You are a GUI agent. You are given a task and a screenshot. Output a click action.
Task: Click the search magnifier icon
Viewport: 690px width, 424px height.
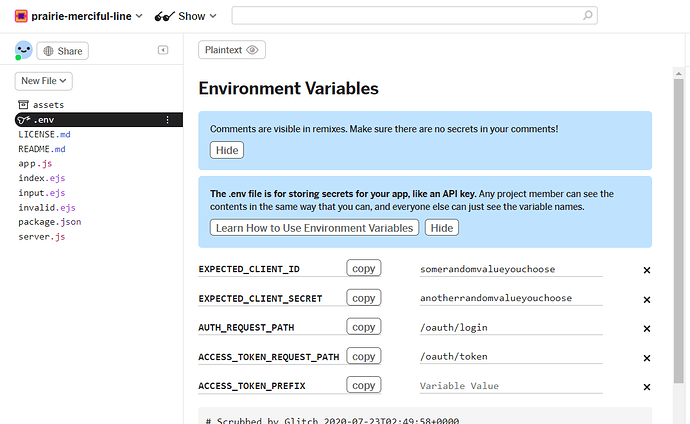587,16
